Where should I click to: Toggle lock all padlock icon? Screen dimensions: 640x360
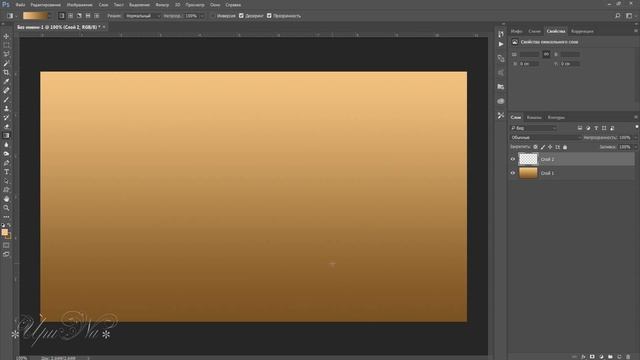click(x=565, y=147)
